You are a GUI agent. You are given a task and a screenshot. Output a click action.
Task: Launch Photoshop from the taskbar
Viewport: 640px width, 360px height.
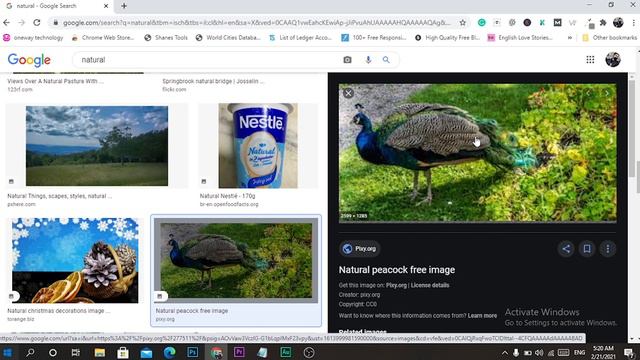click(193, 352)
